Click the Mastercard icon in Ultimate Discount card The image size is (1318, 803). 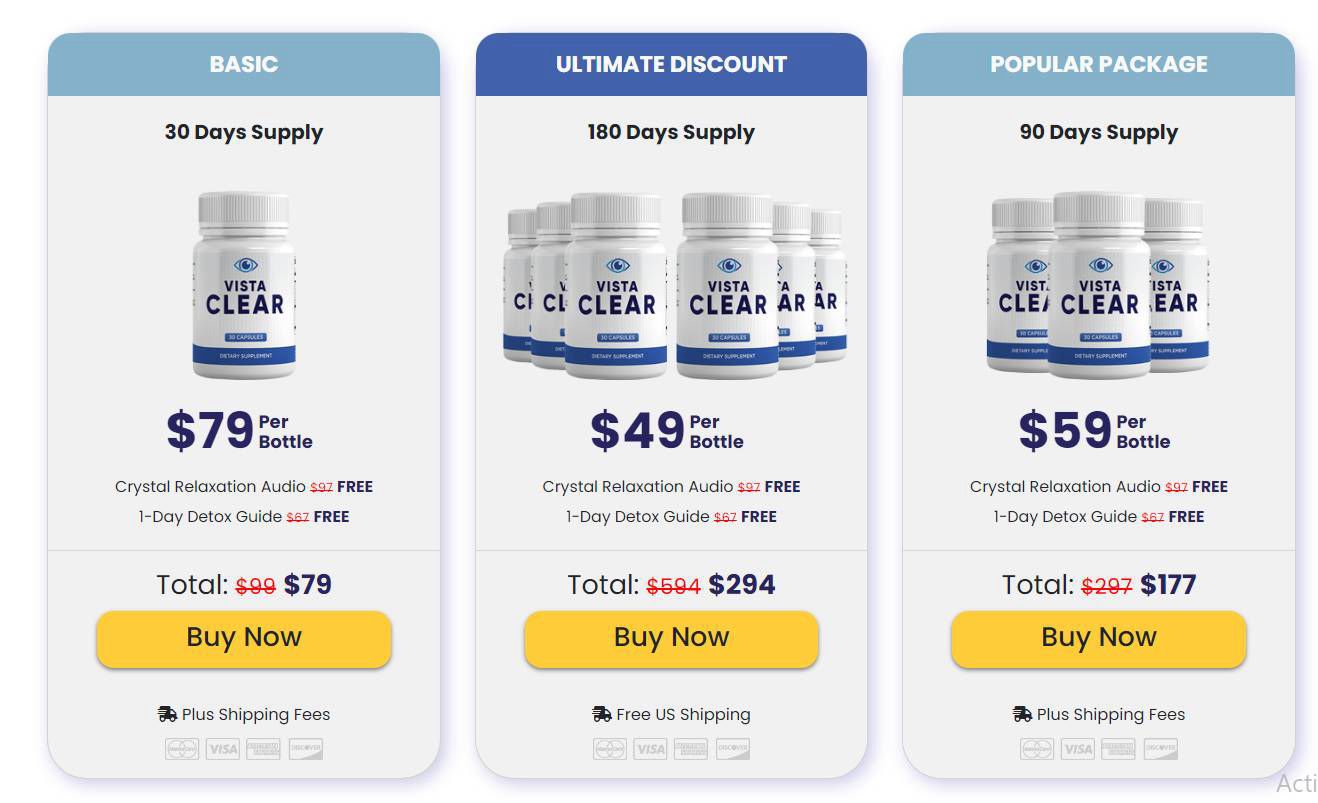tap(610, 749)
